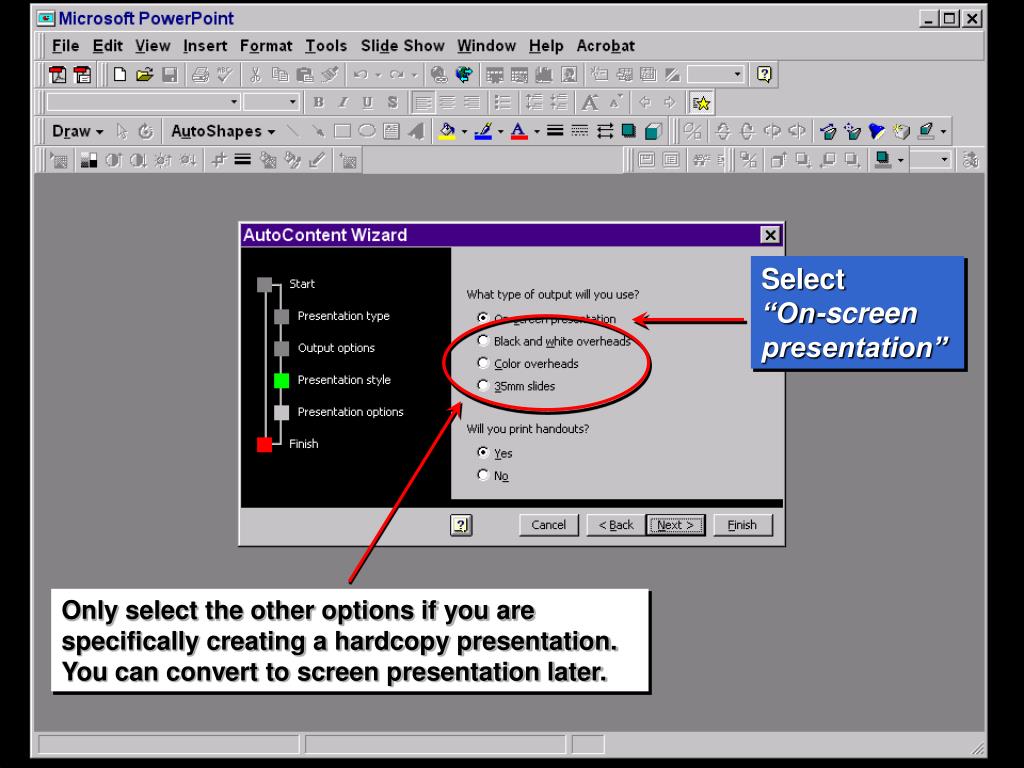
Task: Open the Draw menu dropdown
Action: coord(78,131)
